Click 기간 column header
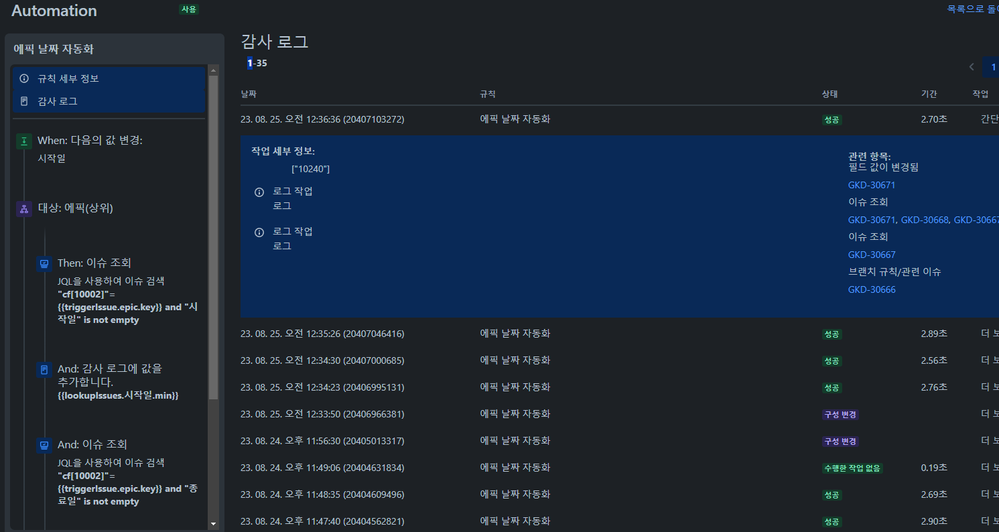This screenshot has height=532, width=999. coord(929,94)
